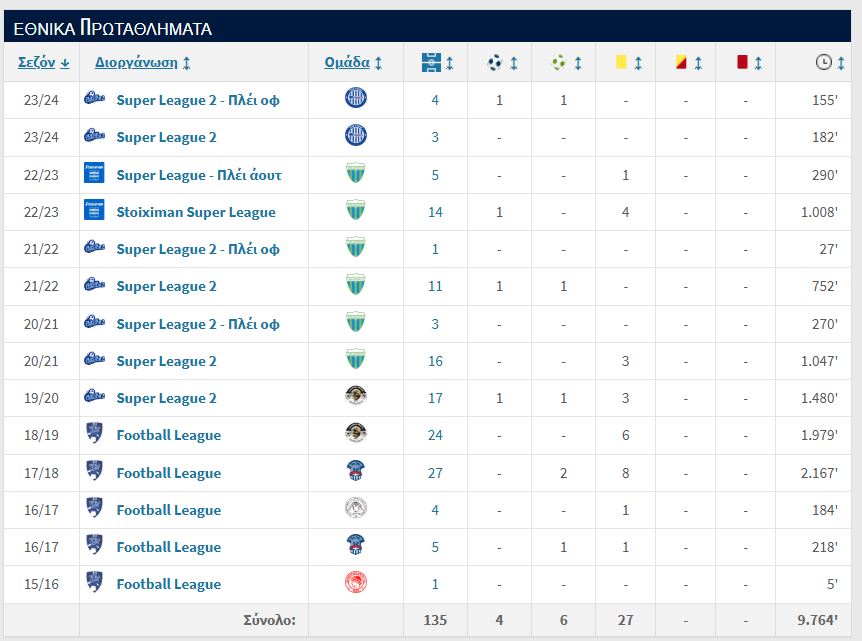Open 24 matches link in 18/19 row
862x641 pixels.
coord(435,435)
